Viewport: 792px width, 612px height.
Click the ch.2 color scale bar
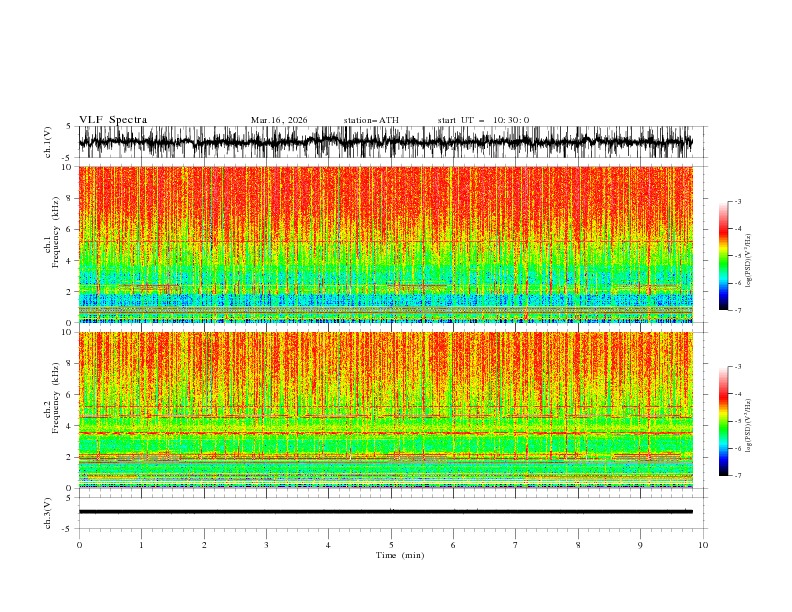click(x=723, y=421)
